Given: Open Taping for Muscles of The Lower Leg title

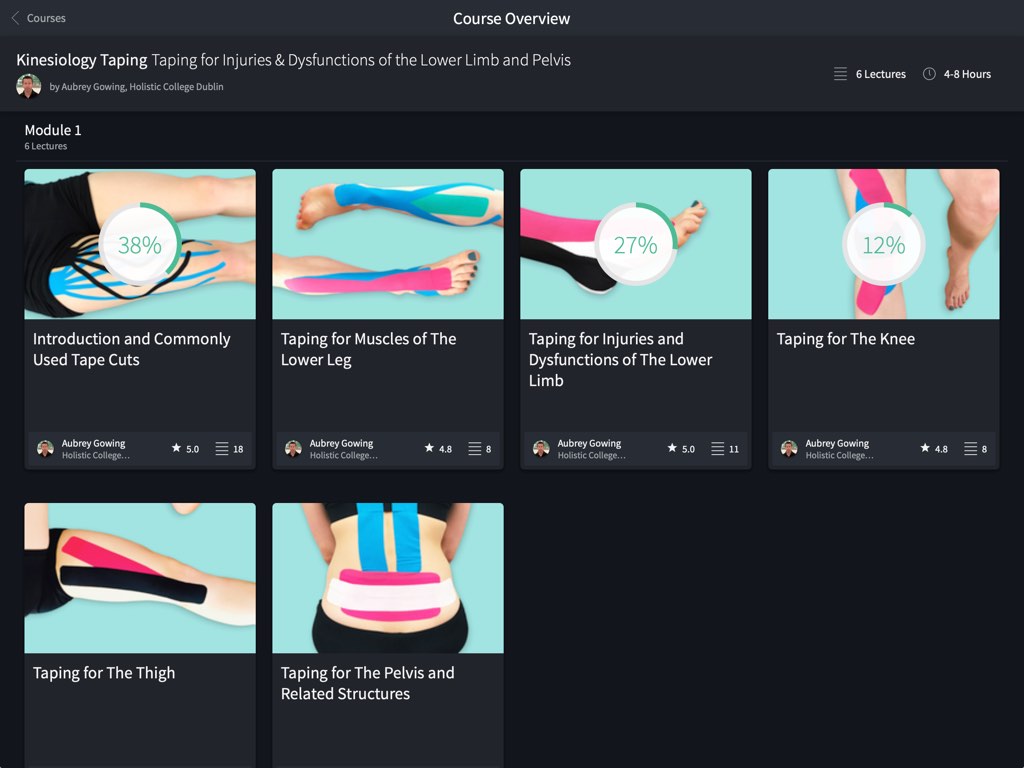Looking at the screenshot, I should coord(368,349).
